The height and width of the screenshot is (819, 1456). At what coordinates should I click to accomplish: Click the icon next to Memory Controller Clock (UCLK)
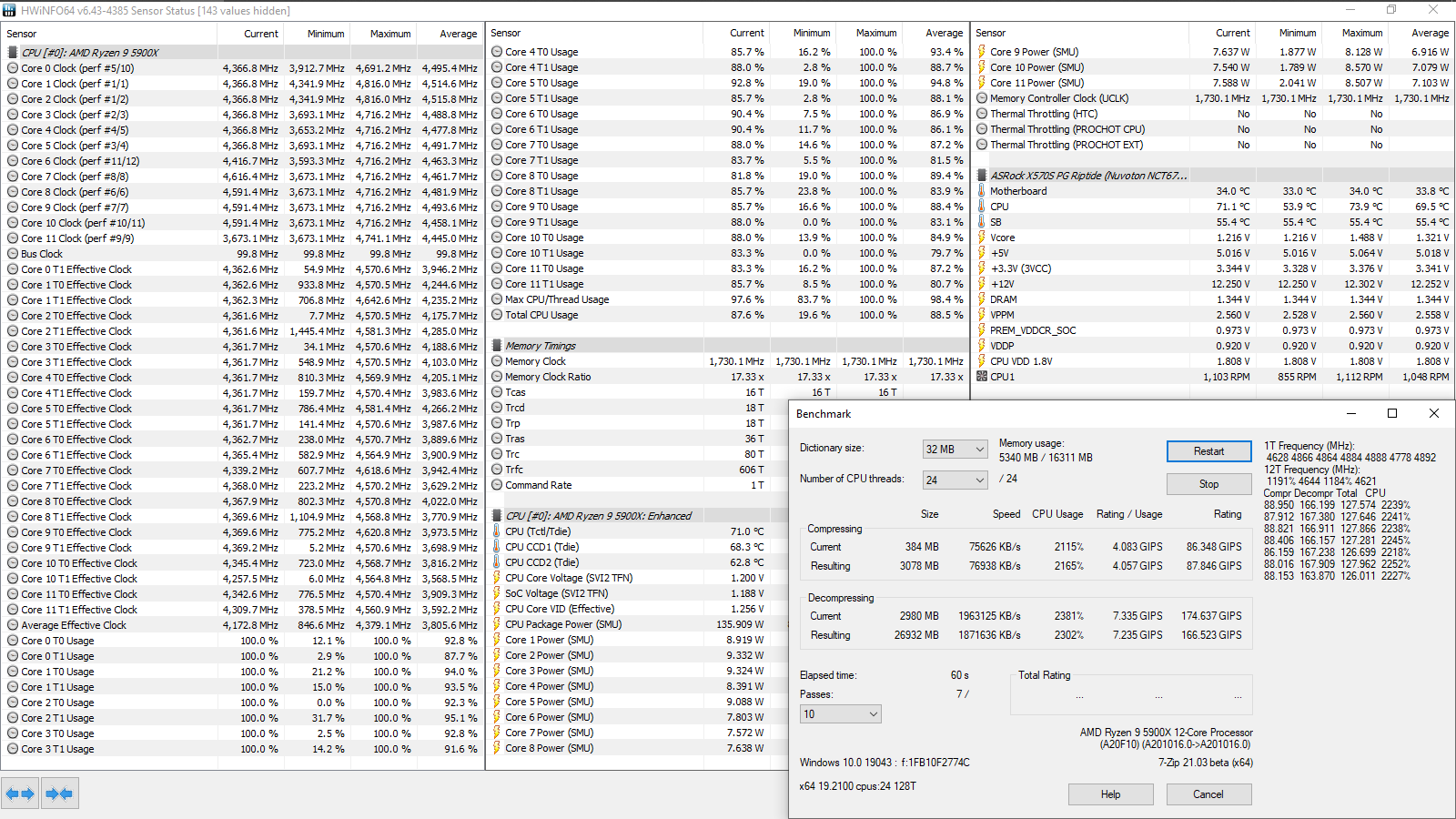pos(982,98)
